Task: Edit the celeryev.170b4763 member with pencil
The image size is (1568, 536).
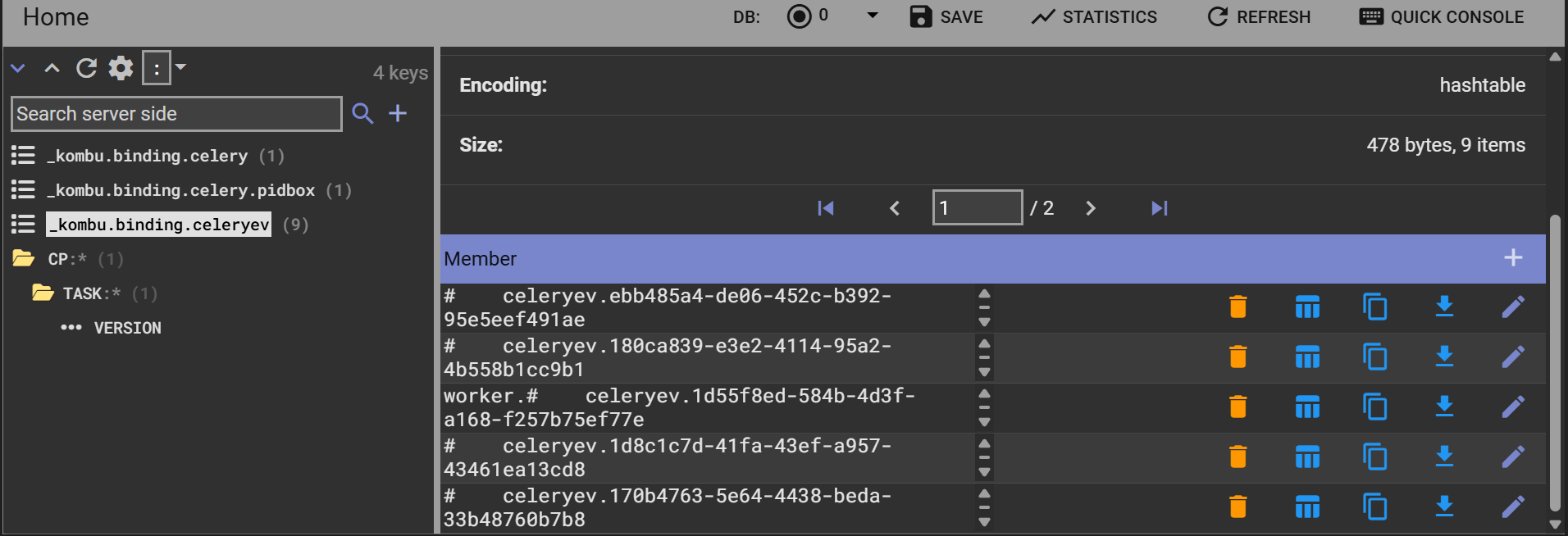Action: [x=1512, y=506]
